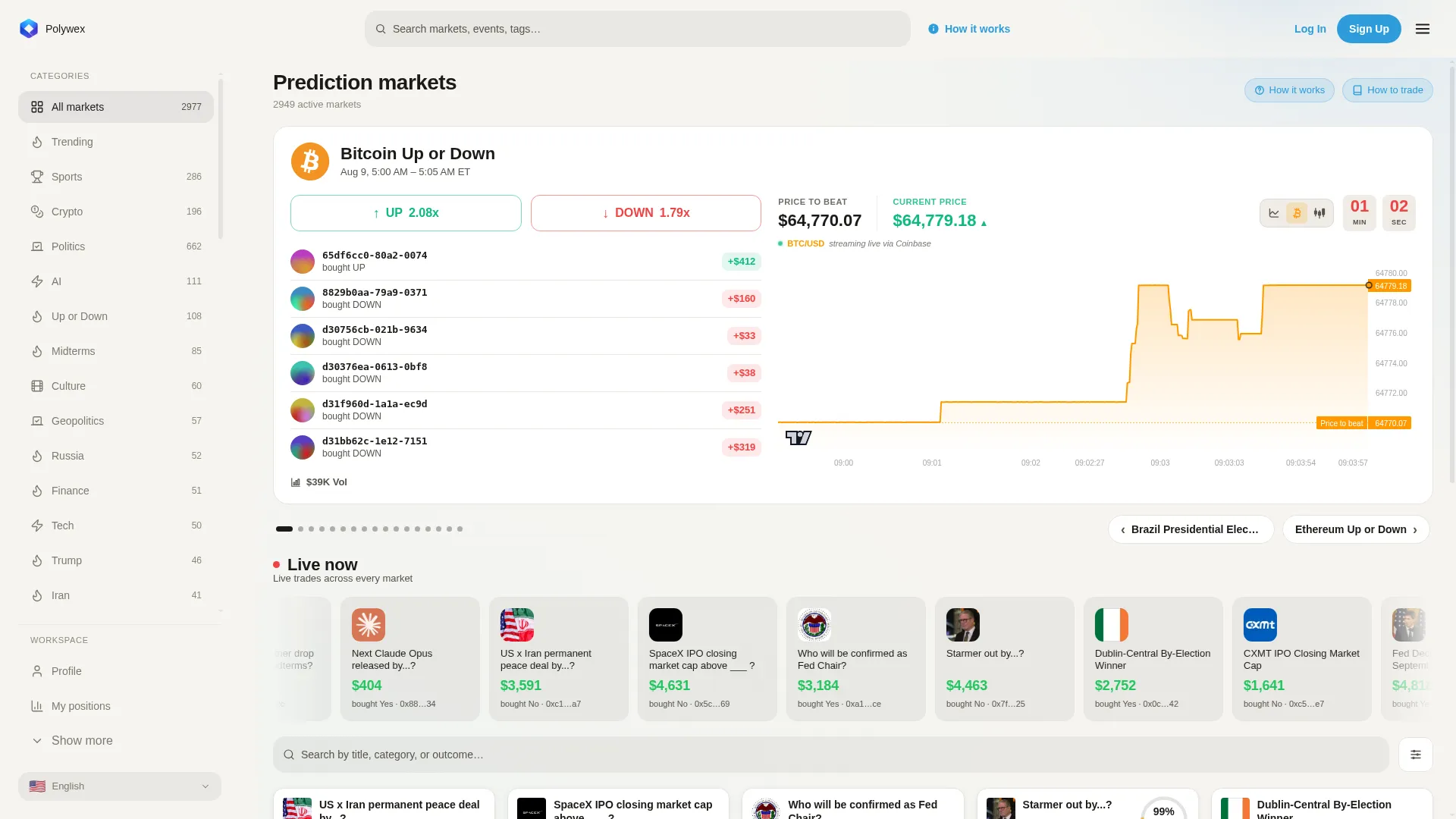1456x819 pixels.
Task: Focus the Search markets, events, tags field
Action: (x=638, y=29)
